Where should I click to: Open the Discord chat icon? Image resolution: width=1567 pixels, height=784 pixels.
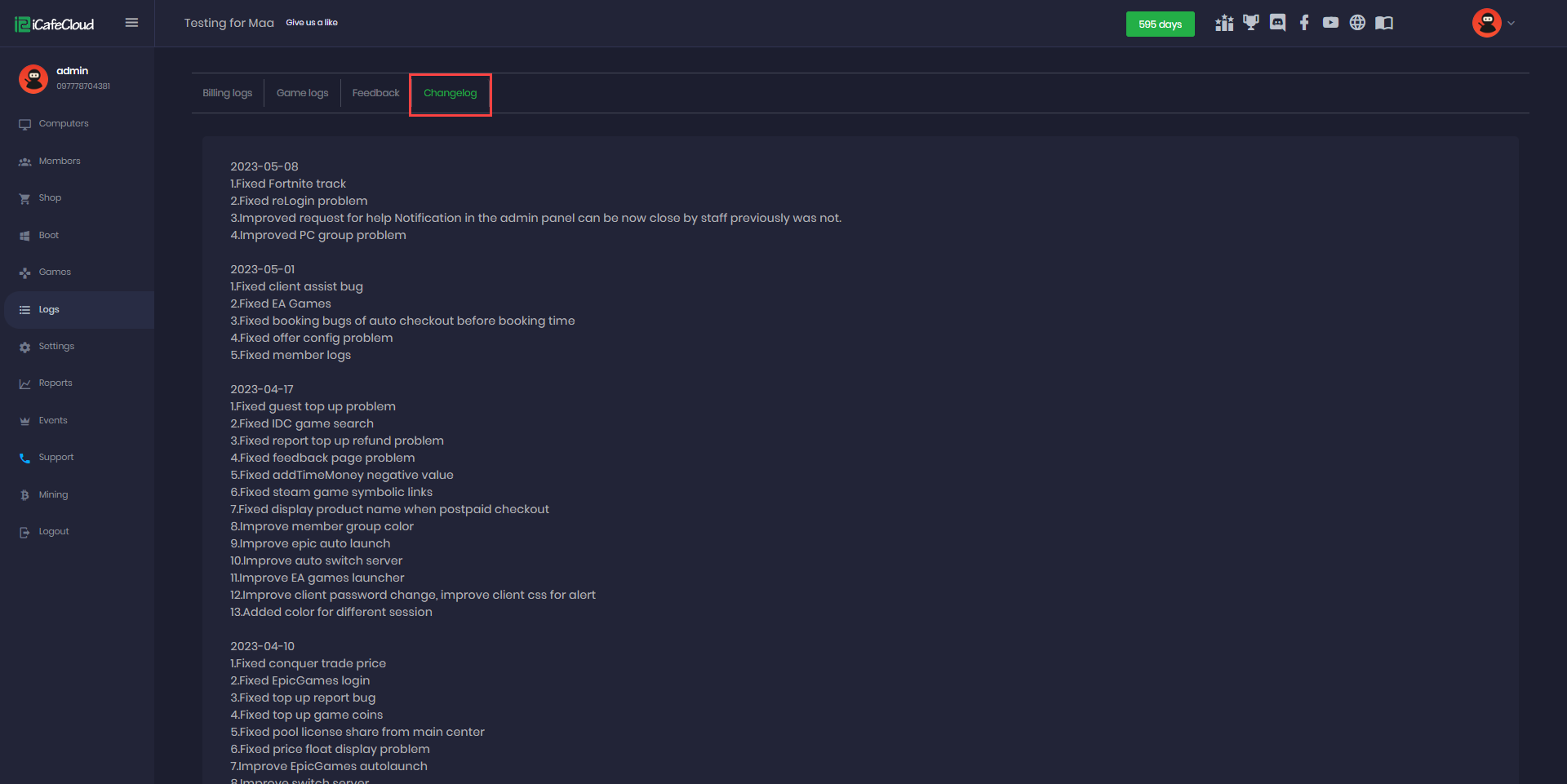click(1277, 23)
